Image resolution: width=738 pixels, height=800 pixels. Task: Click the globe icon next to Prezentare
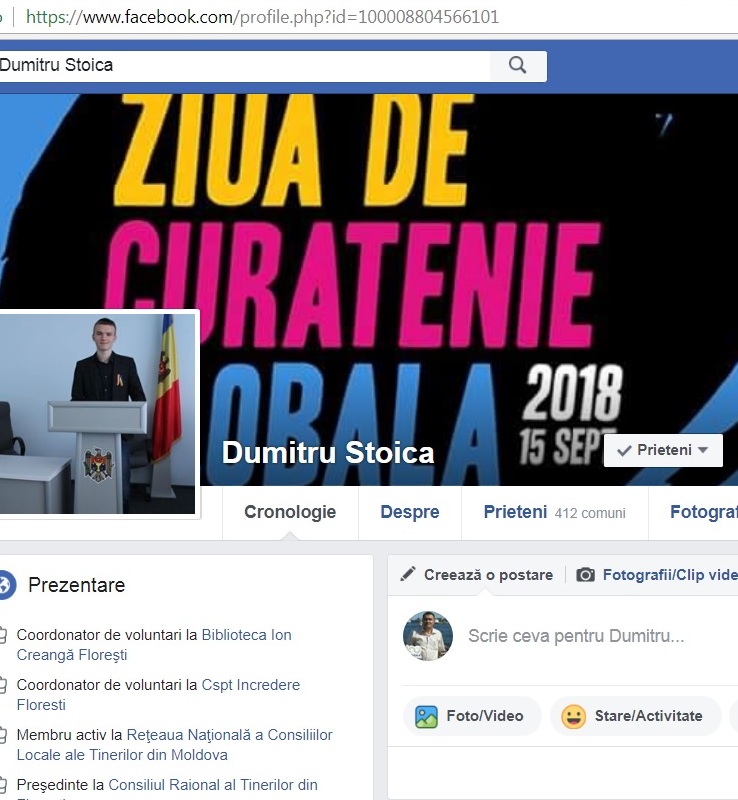point(6,585)
